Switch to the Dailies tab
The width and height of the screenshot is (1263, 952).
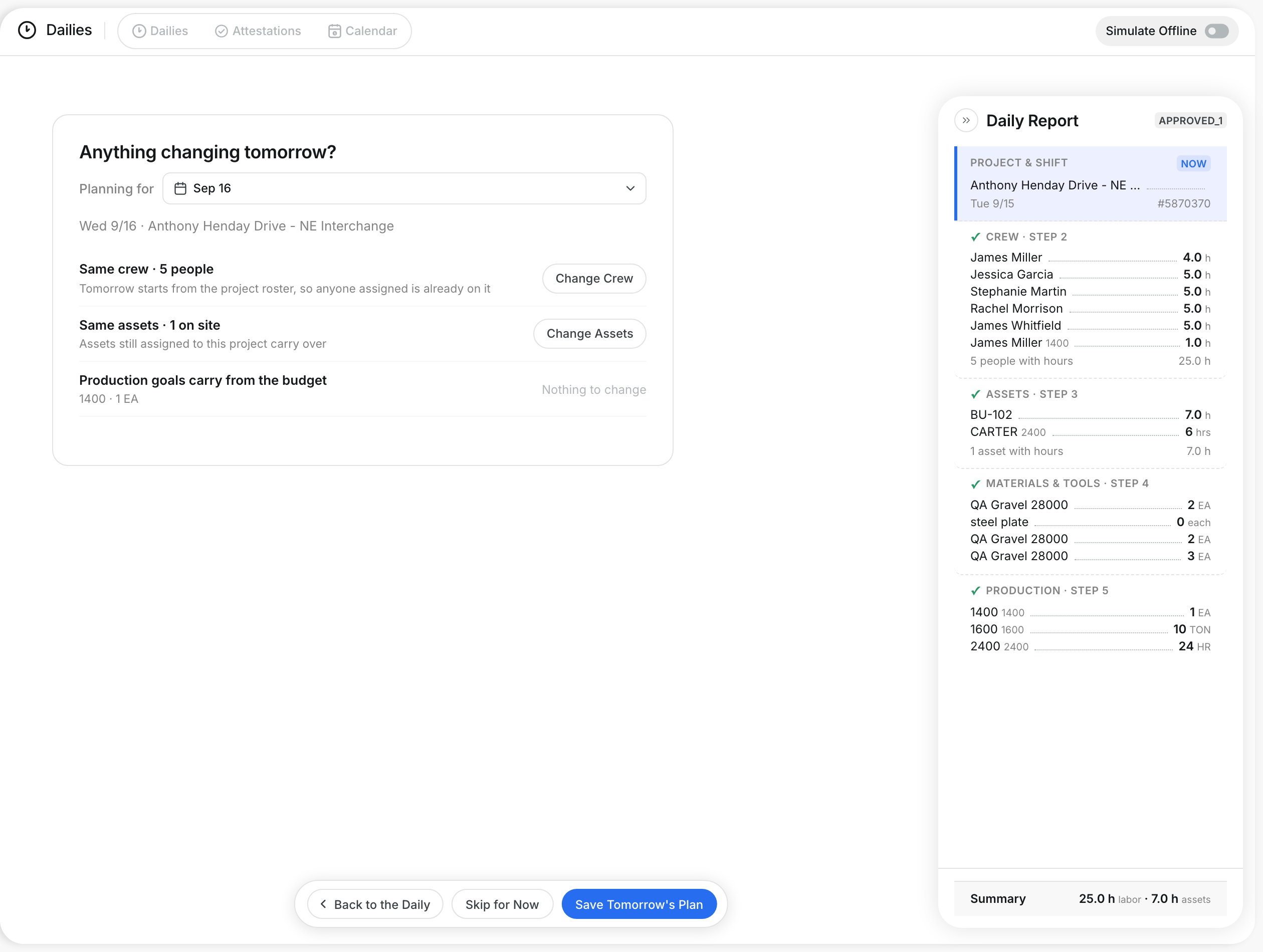click(x=160, y=31)
